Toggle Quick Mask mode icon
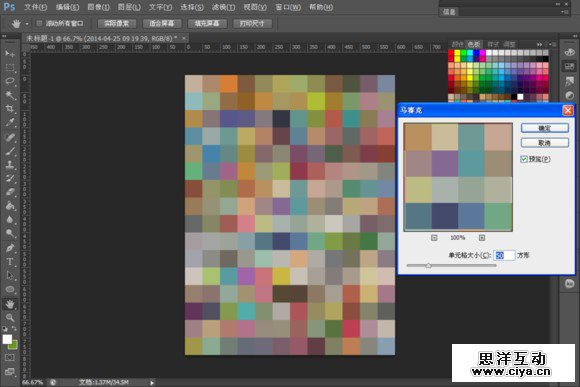 pos(10,357)
